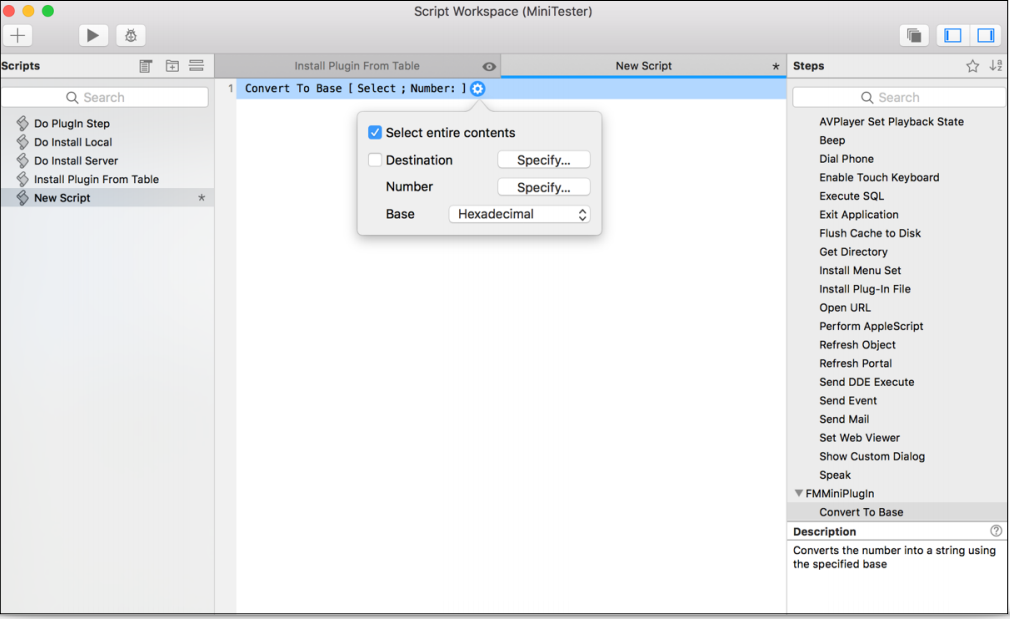The width and height of the screenshot is (1010, 619).
Task: Switch to Install Plugin From Table tab
Action: coord(357,66)
